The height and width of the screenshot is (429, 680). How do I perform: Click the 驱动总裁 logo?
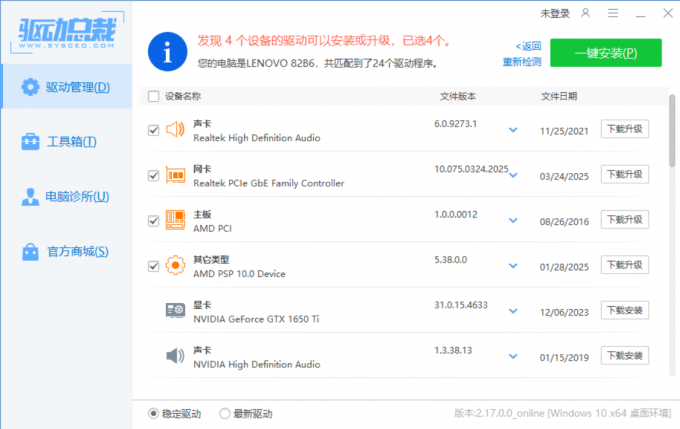click(x=67, y=33)
